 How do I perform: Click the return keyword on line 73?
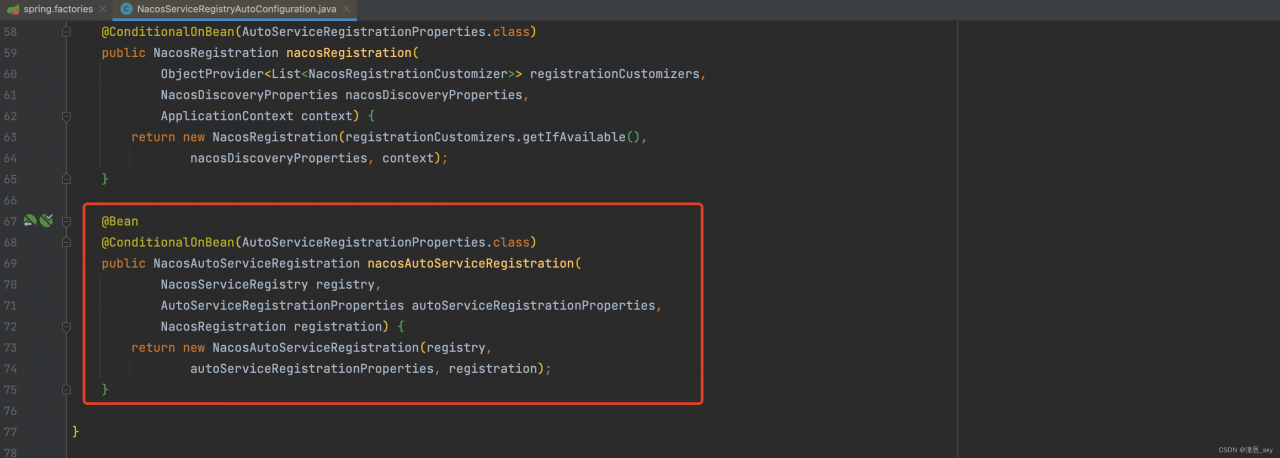click(x=153, y=347)
